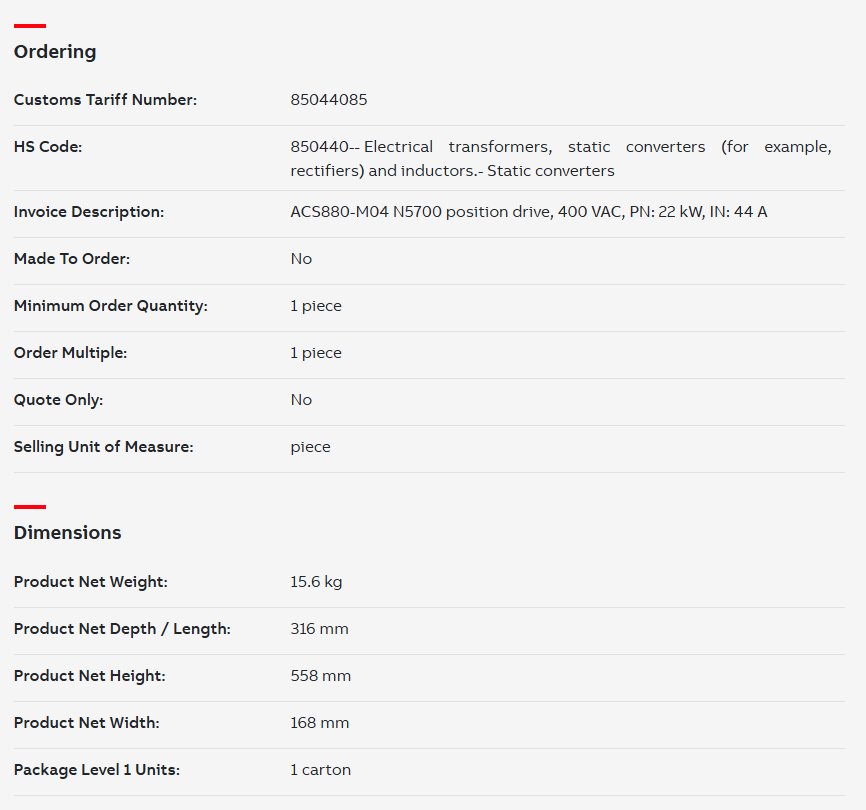This screenshot has width=866, height=810.
Task: Click the tariff number value 85044085
Action: [329, 99]
